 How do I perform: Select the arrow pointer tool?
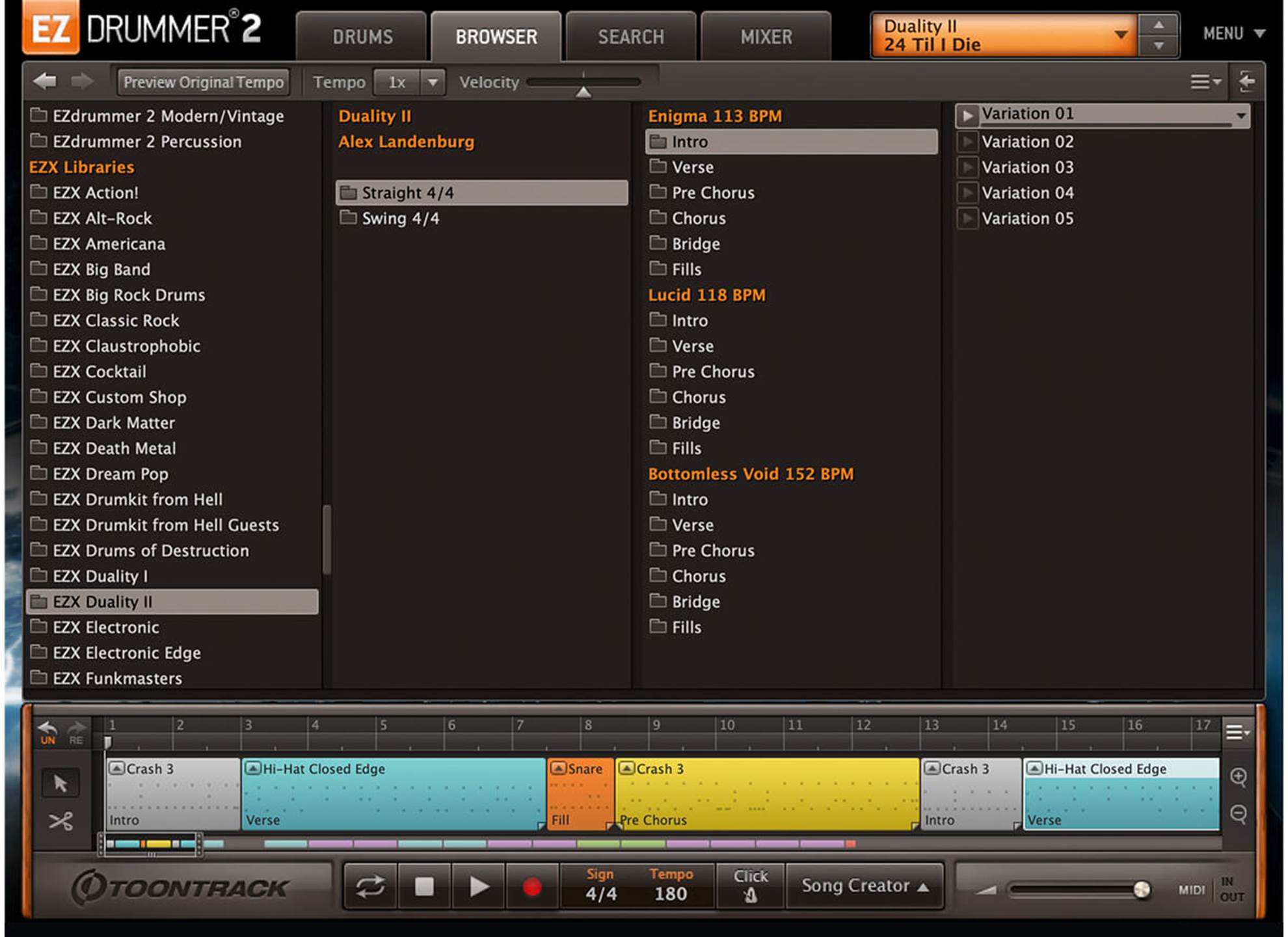point(60,783)
